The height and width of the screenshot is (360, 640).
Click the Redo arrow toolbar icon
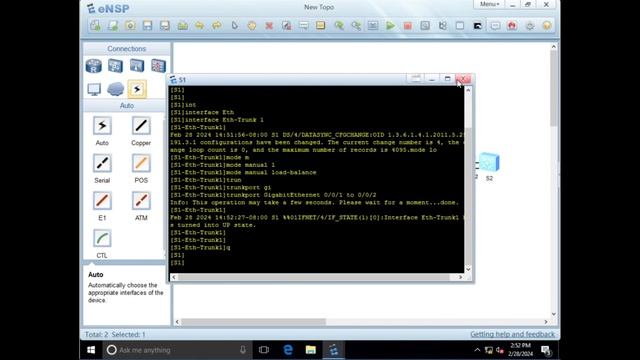[x=217, y=25]
